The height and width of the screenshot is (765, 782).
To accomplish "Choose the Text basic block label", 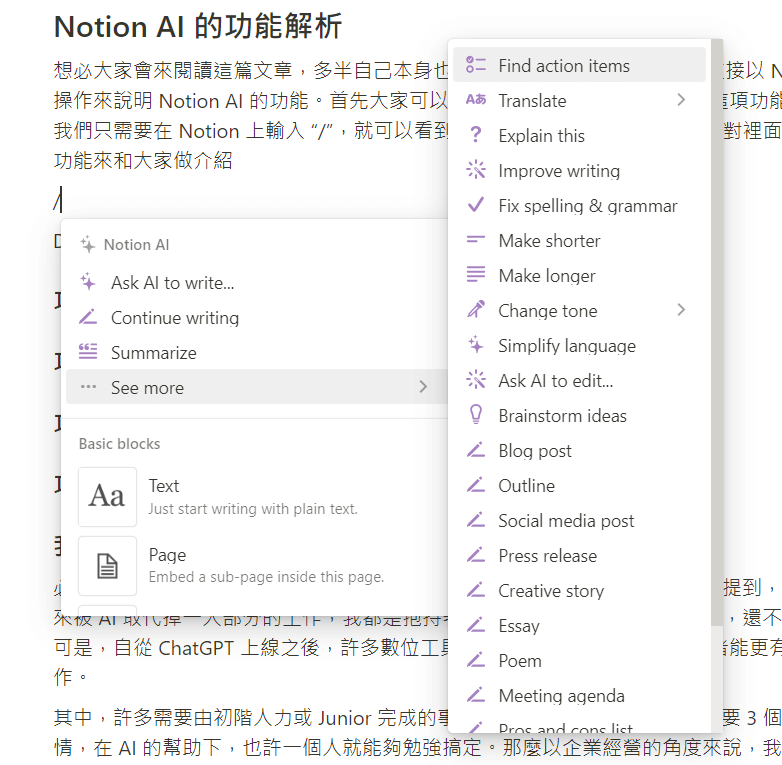I will [x=164, y=485].
